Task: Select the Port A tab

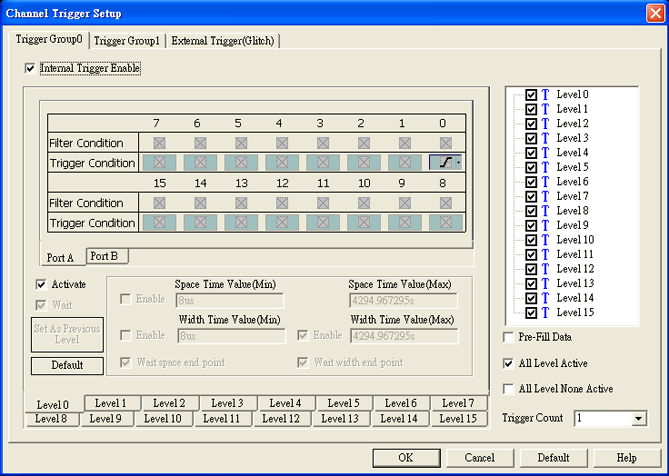Action: (x=60, y=258)
